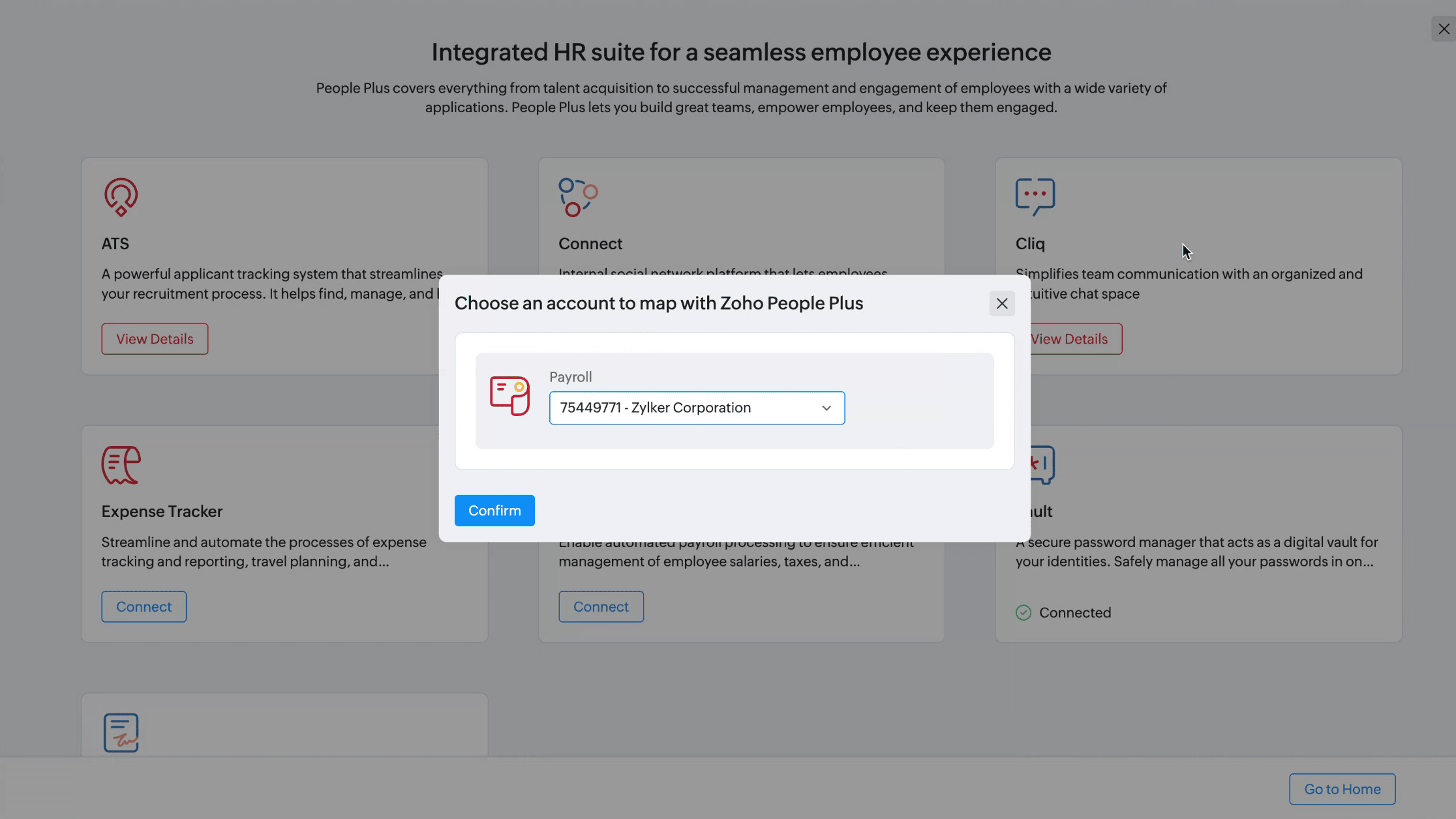The image size is (1456, 819).
Task: View Details for the ATS app
Action: 155,338
